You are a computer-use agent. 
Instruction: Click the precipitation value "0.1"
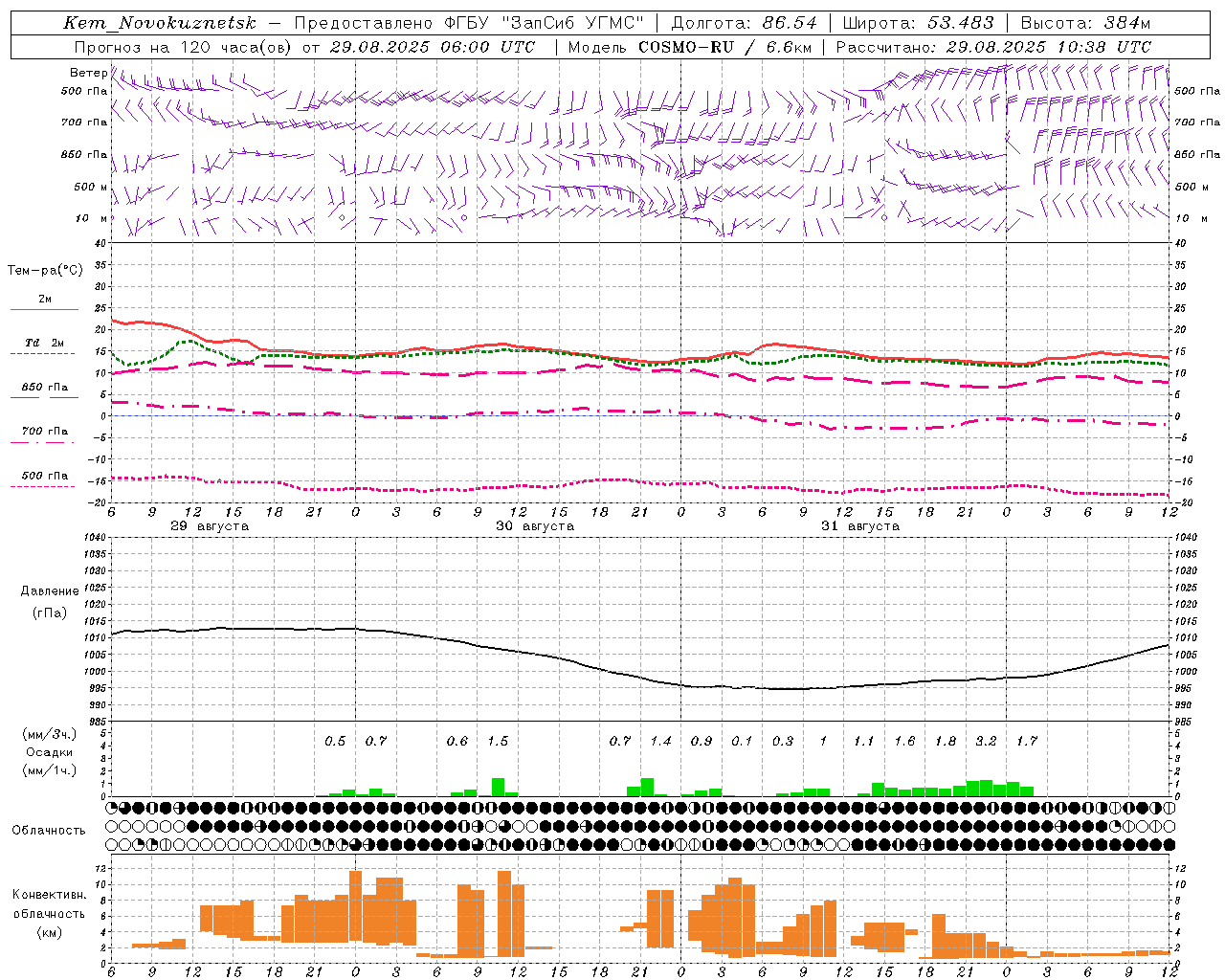coord(742,741)
